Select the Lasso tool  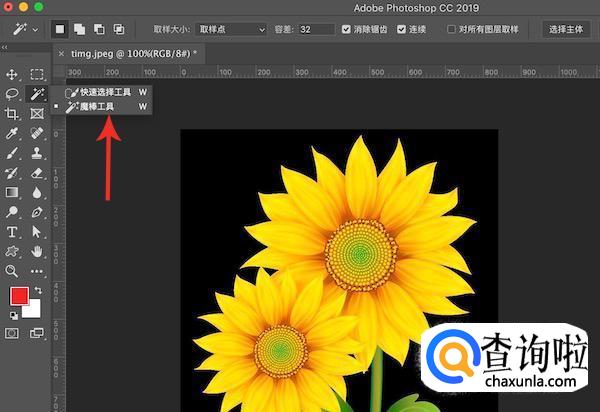click(12, 94)
